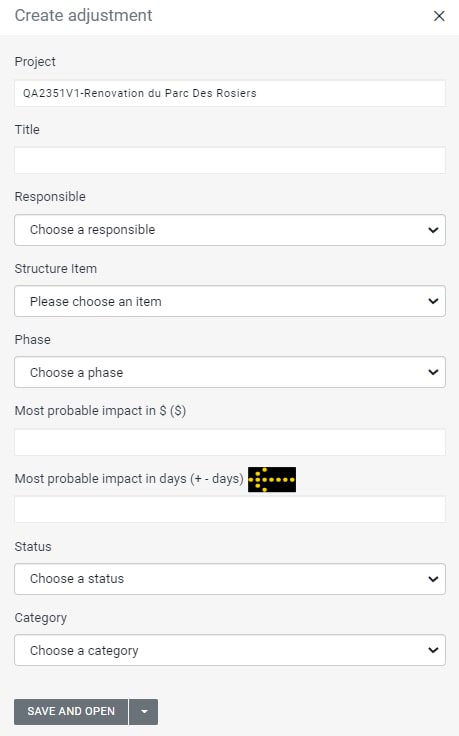Expand the Choose a category dropdown
The height and width of the screenshot is (736, 459).
(x=230, y=650)
